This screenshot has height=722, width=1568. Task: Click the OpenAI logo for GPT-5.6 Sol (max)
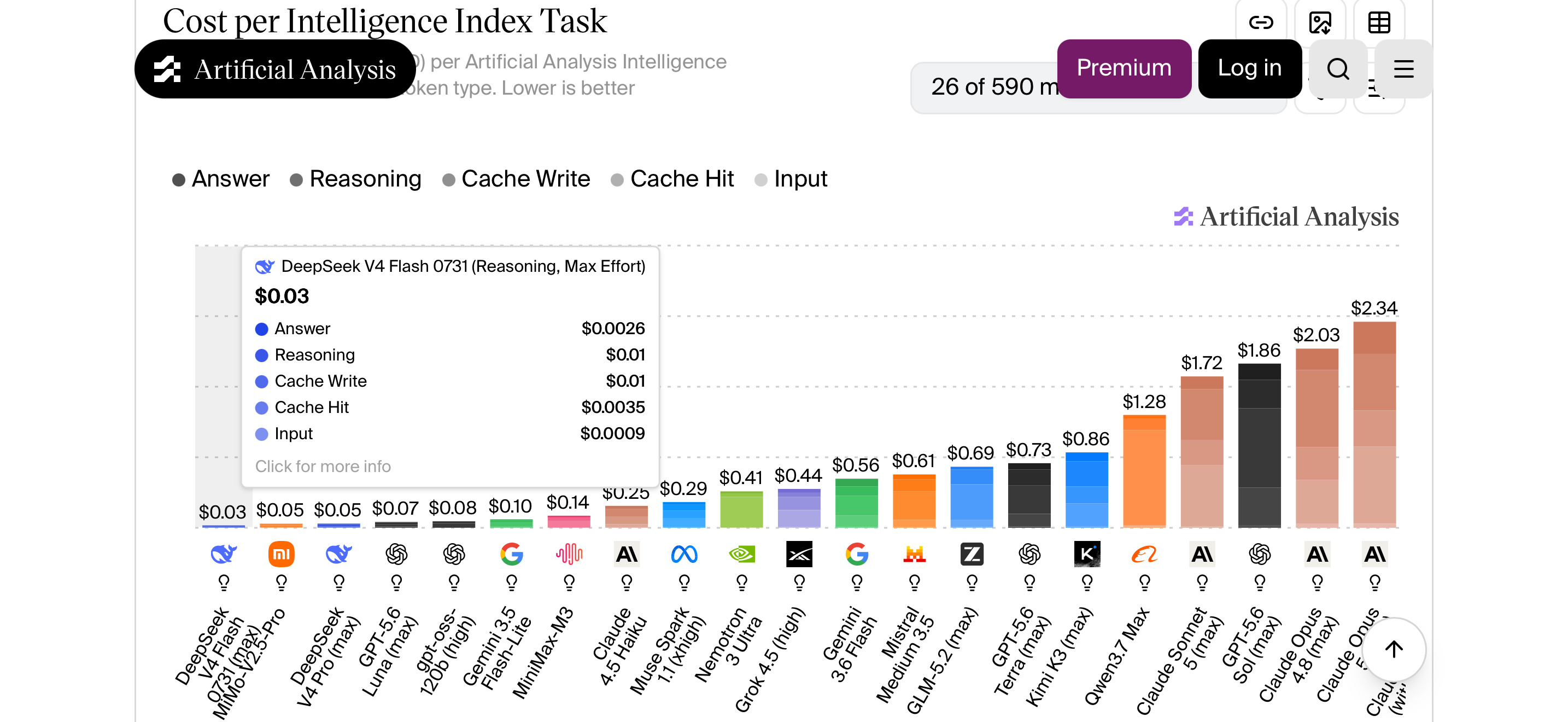coord(1260,554)
